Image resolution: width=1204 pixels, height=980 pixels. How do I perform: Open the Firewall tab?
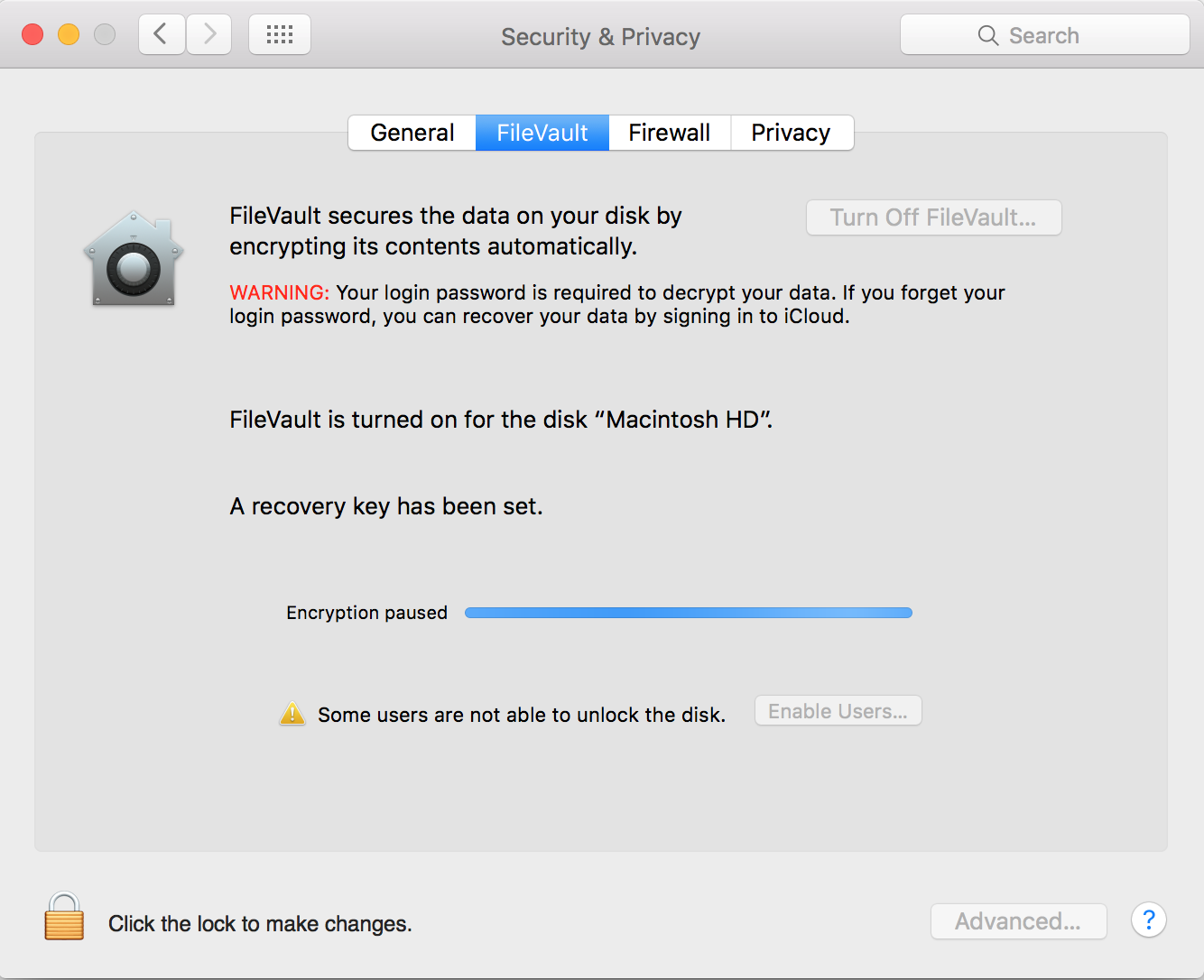pyautogui.click(x=670, y=133)
